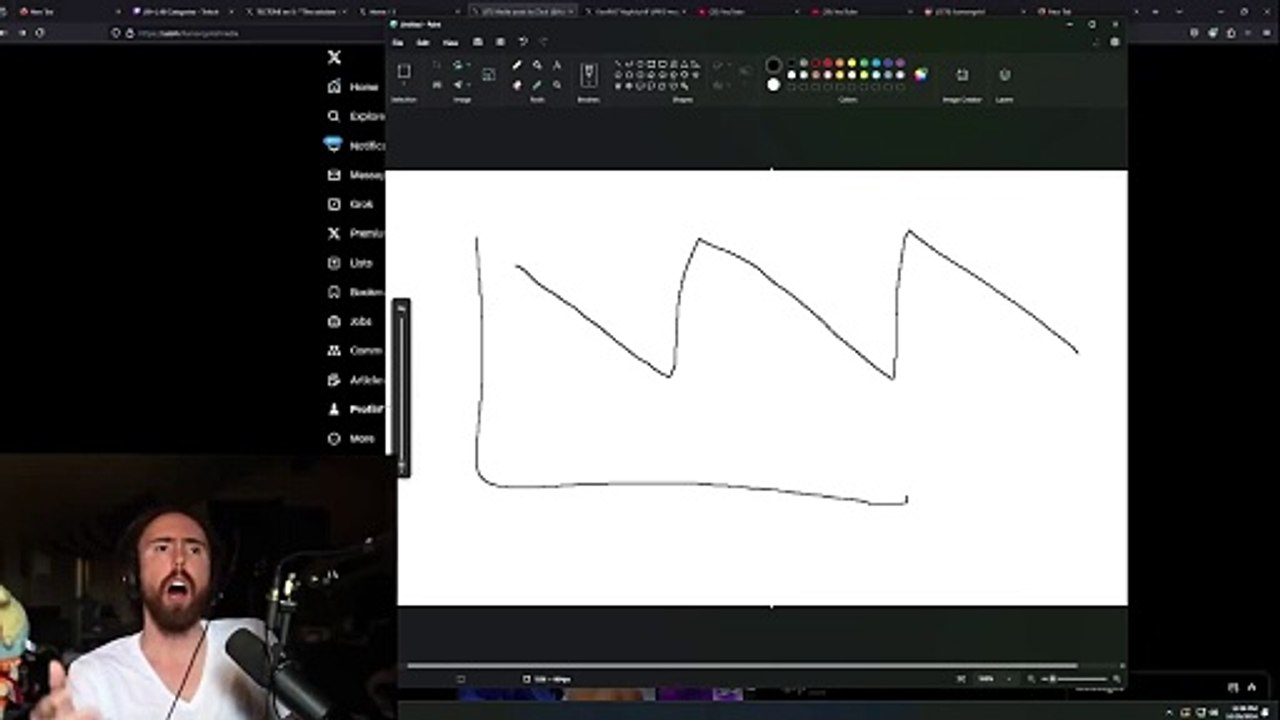
Task: Open the Layers panel in Paint
Action: (x=1005, y=75)
